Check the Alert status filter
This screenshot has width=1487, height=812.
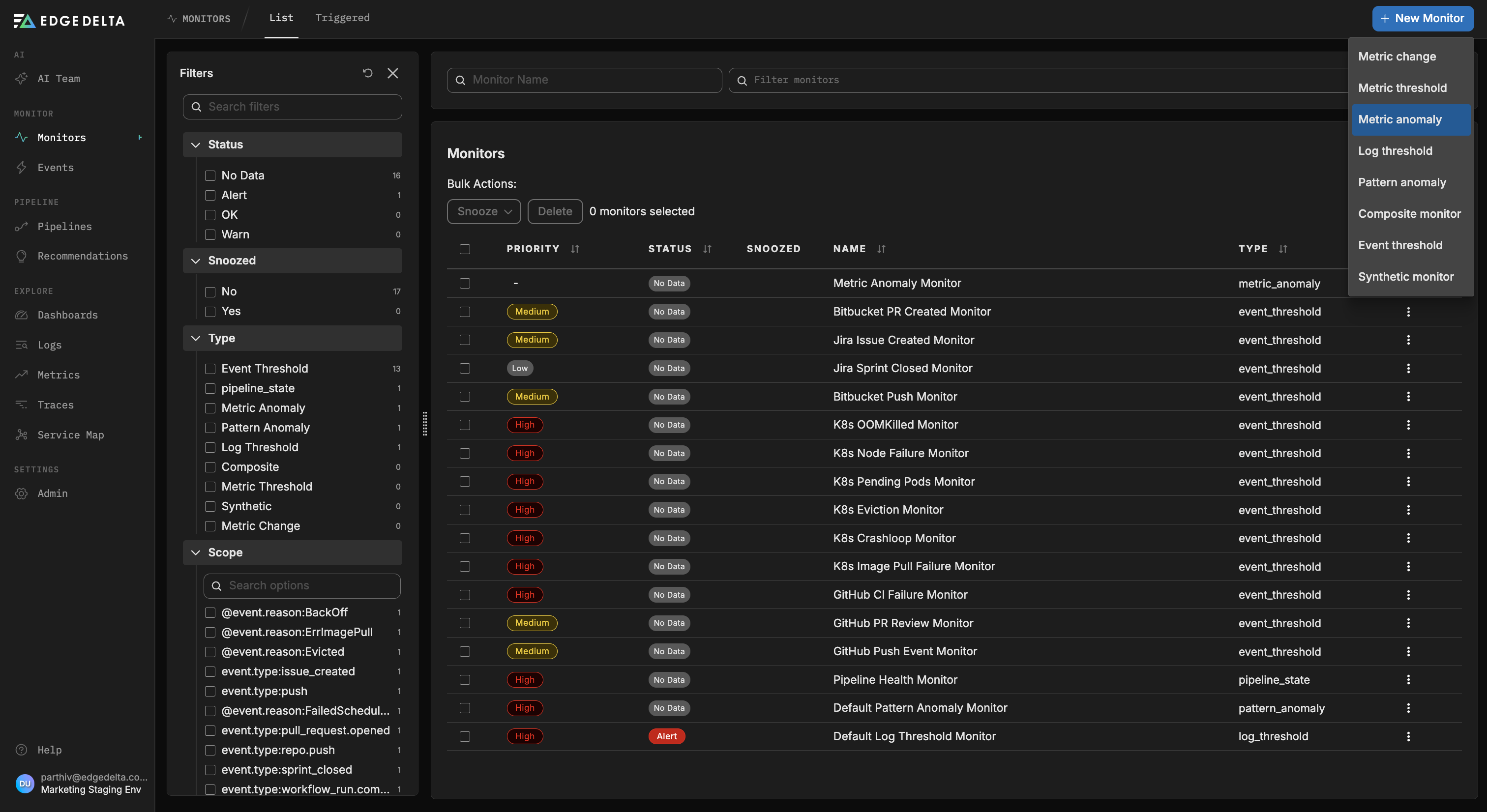pyautogui.click(x=210, y=195)
